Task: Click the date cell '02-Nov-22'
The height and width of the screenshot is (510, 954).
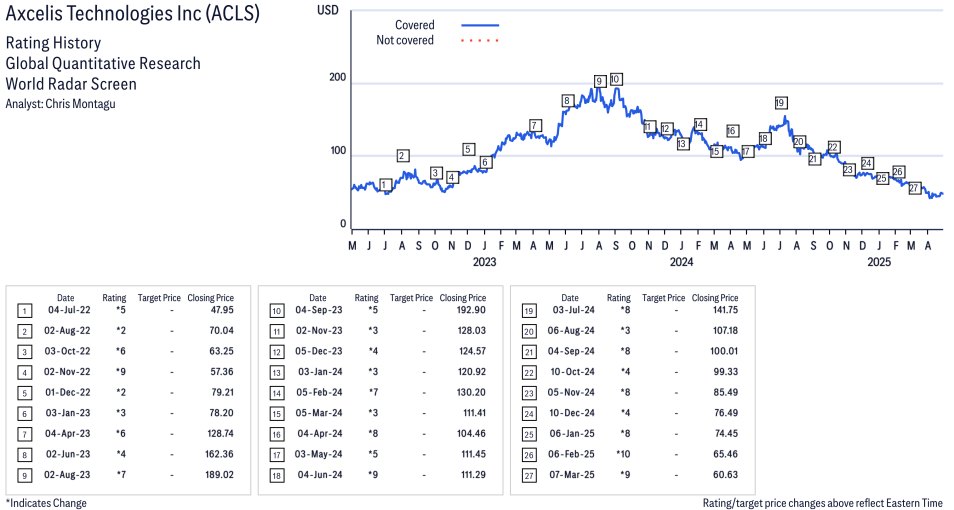Action: (x=67, y=372)
